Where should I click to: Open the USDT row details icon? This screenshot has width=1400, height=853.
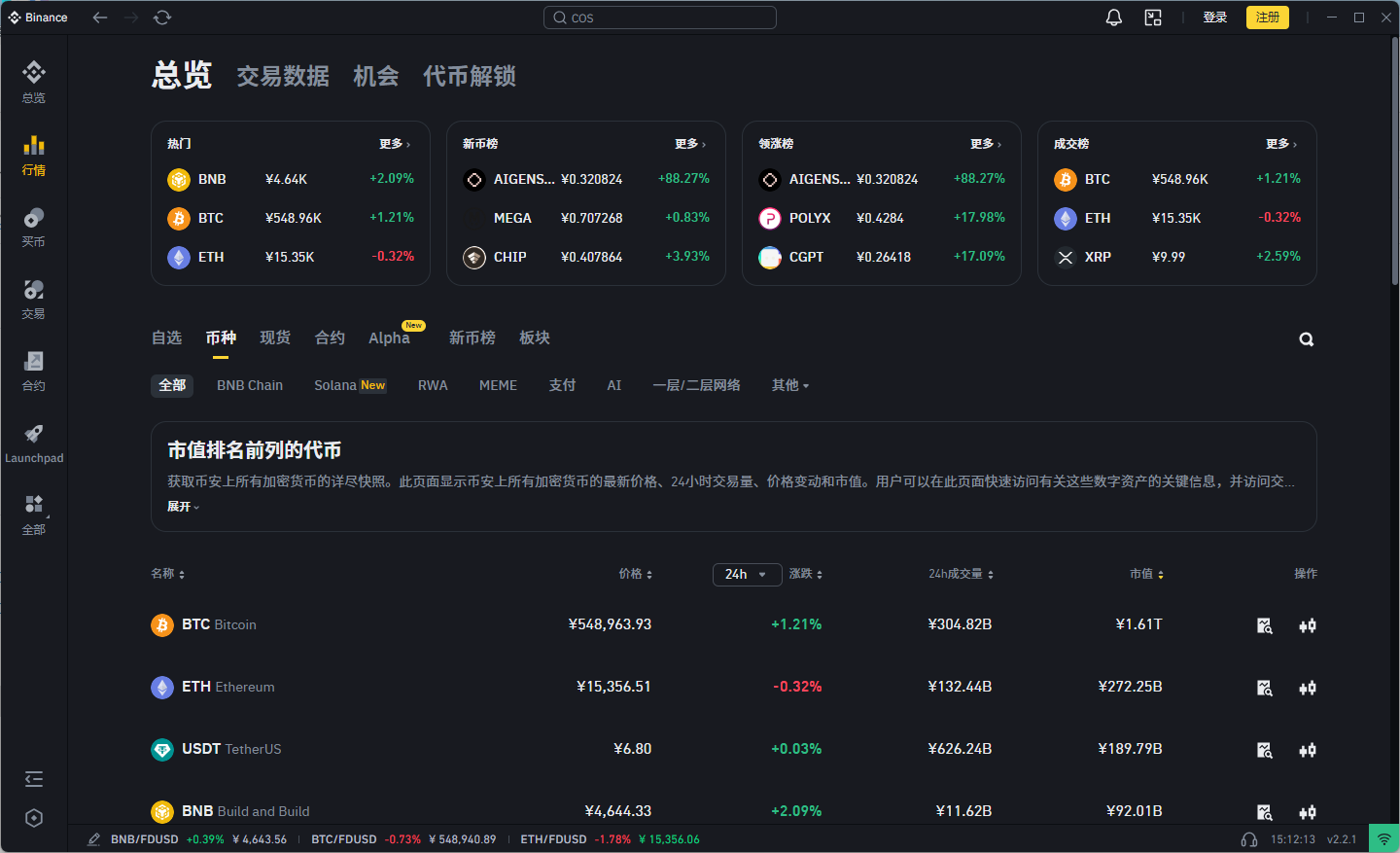point(1265,750)
